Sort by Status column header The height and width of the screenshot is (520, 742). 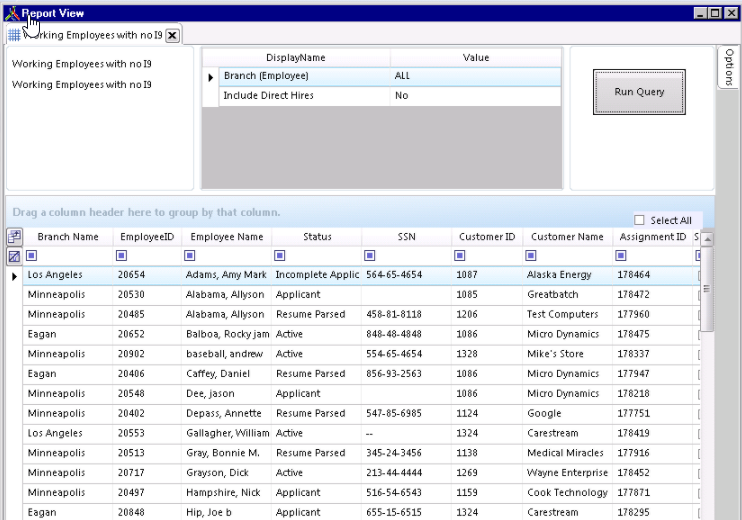click(x=317, y=237)
